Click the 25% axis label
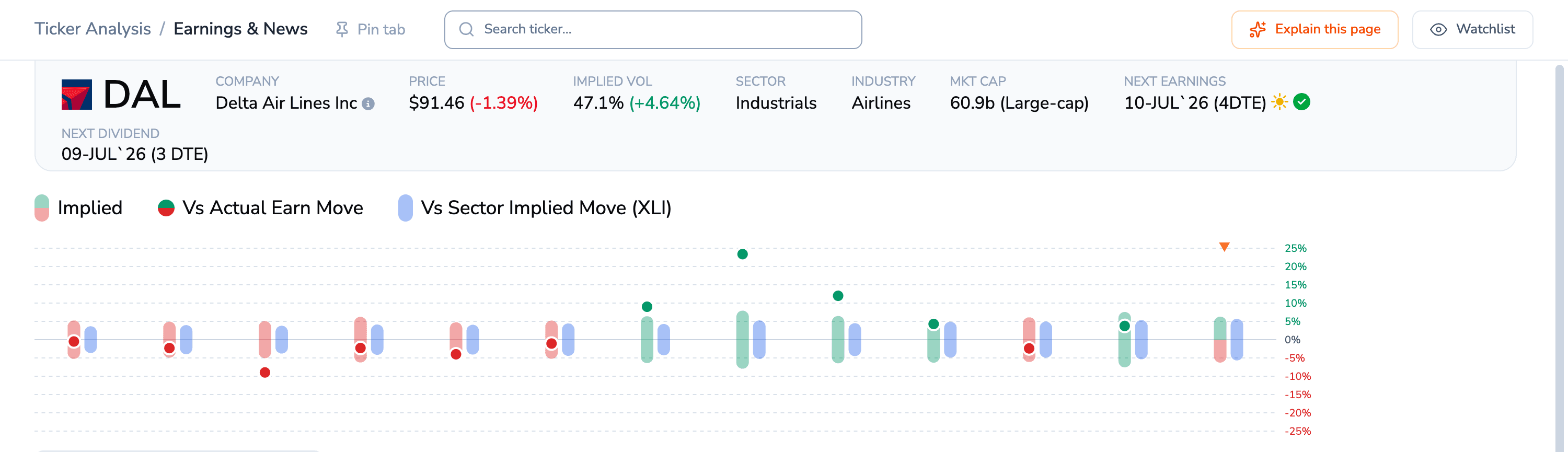Viewport: 1568px width, 452px height. (x=1295, y=248)
